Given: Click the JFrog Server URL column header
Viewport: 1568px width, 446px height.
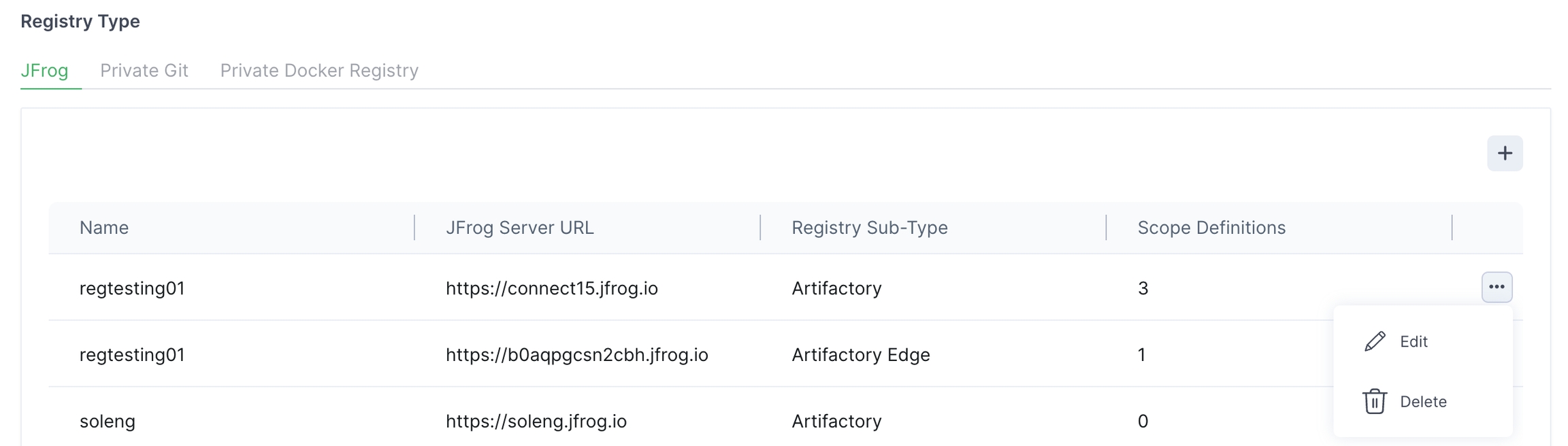Looking at the screenshot, I should point(519,228).
